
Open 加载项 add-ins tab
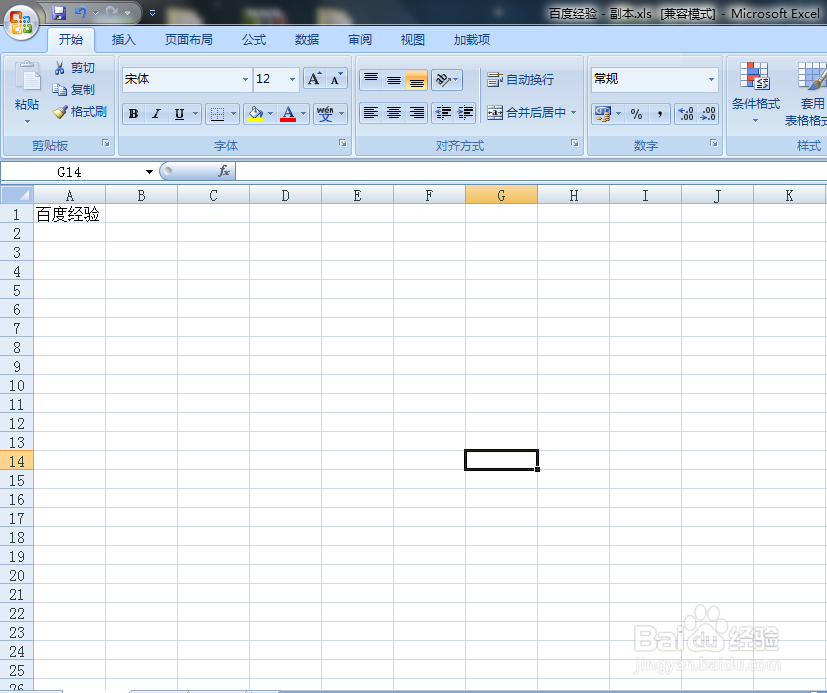click(472, 40)
